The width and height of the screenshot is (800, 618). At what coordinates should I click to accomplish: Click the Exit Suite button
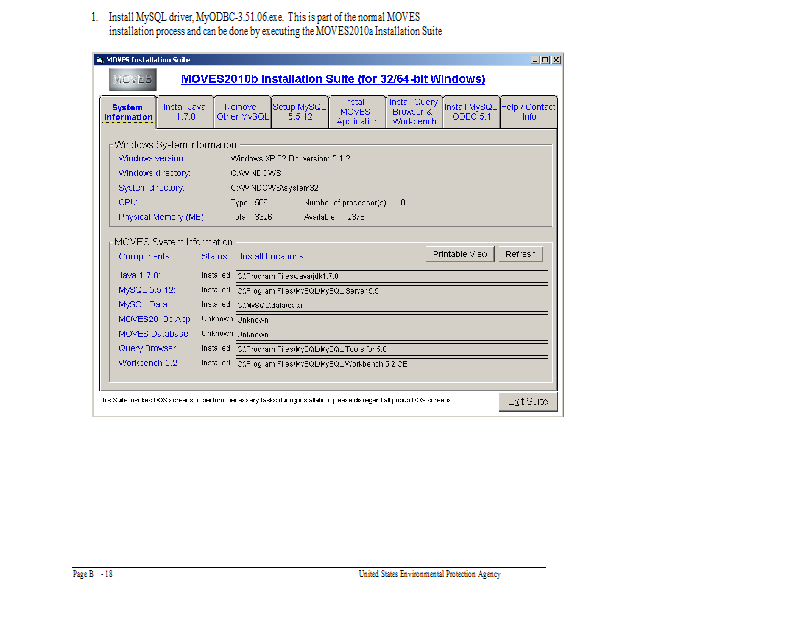528,402
